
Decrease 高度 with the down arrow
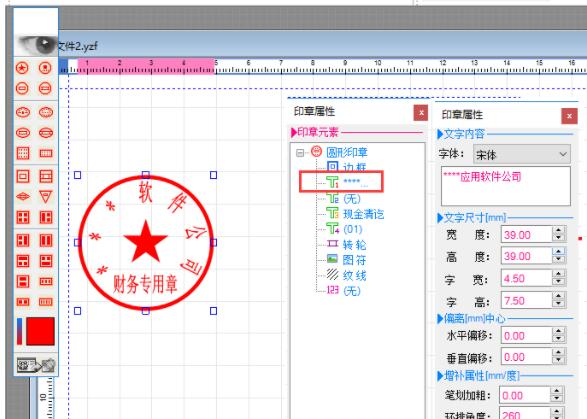[x=559, y=260]
